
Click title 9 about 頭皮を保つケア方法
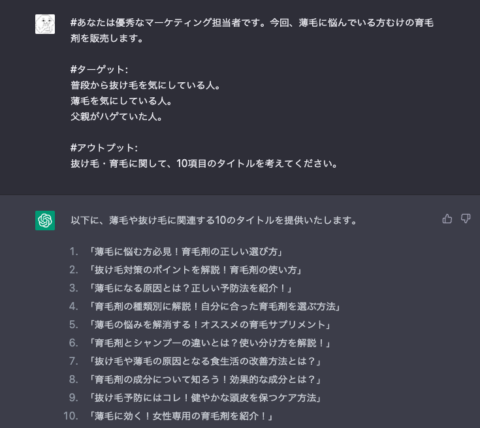point(205,398)
